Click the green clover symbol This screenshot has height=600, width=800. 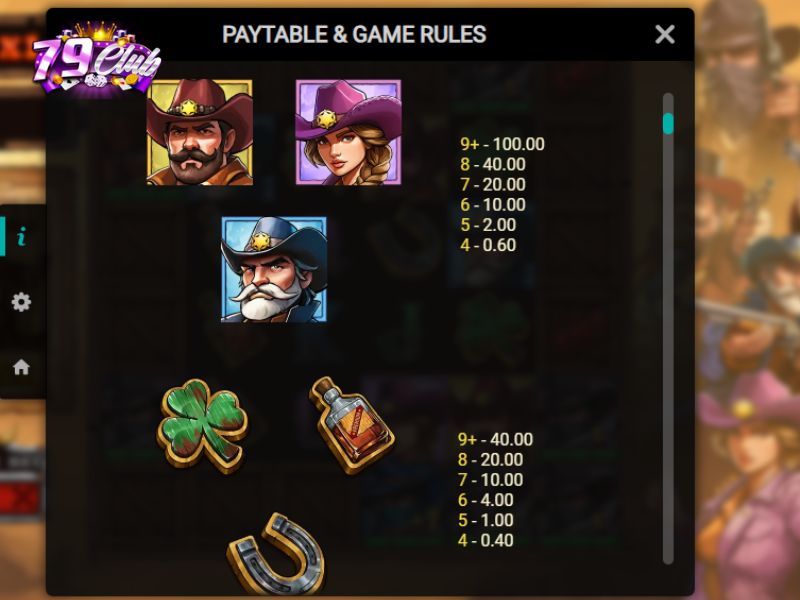pos(202,426)
